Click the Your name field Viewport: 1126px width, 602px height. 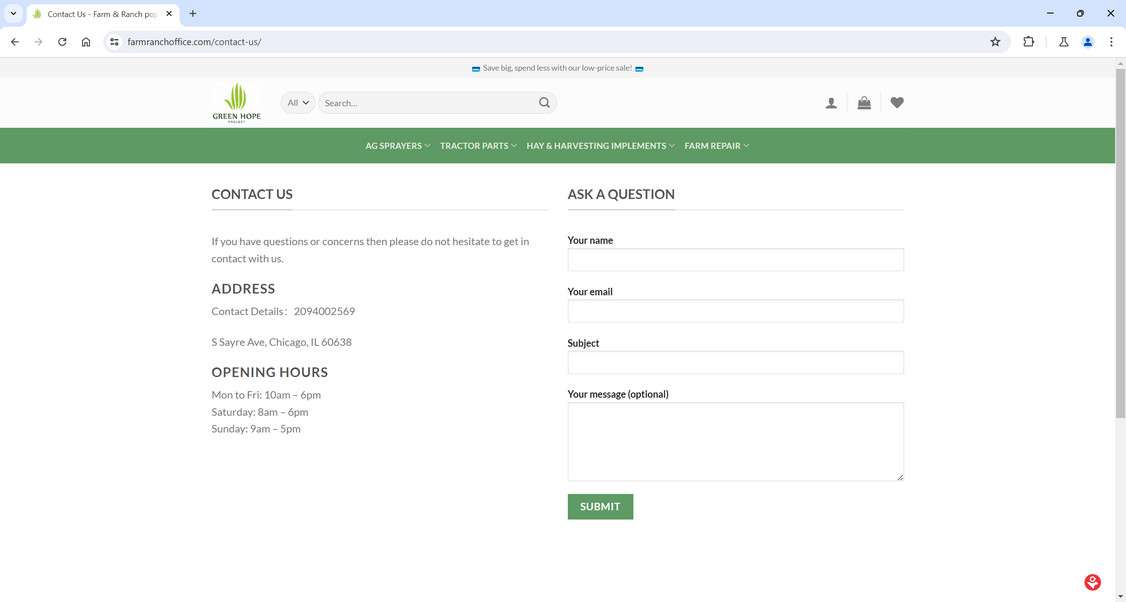(x=735, y=260)
